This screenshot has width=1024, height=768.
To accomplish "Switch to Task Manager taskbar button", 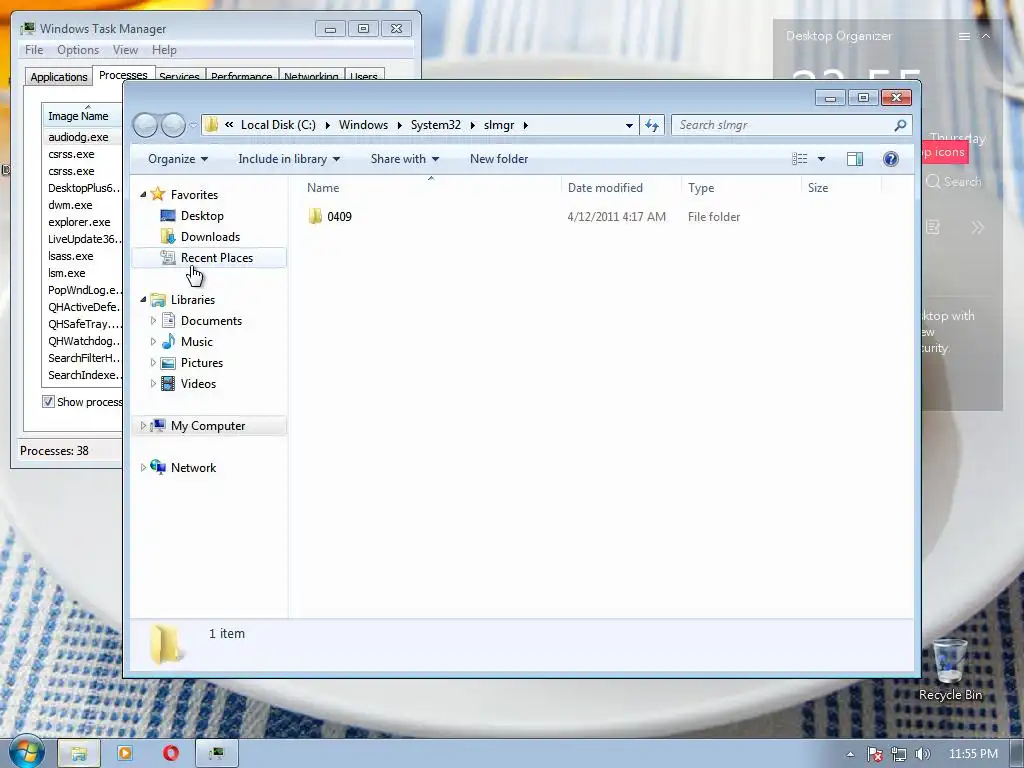I will point(217,753).
